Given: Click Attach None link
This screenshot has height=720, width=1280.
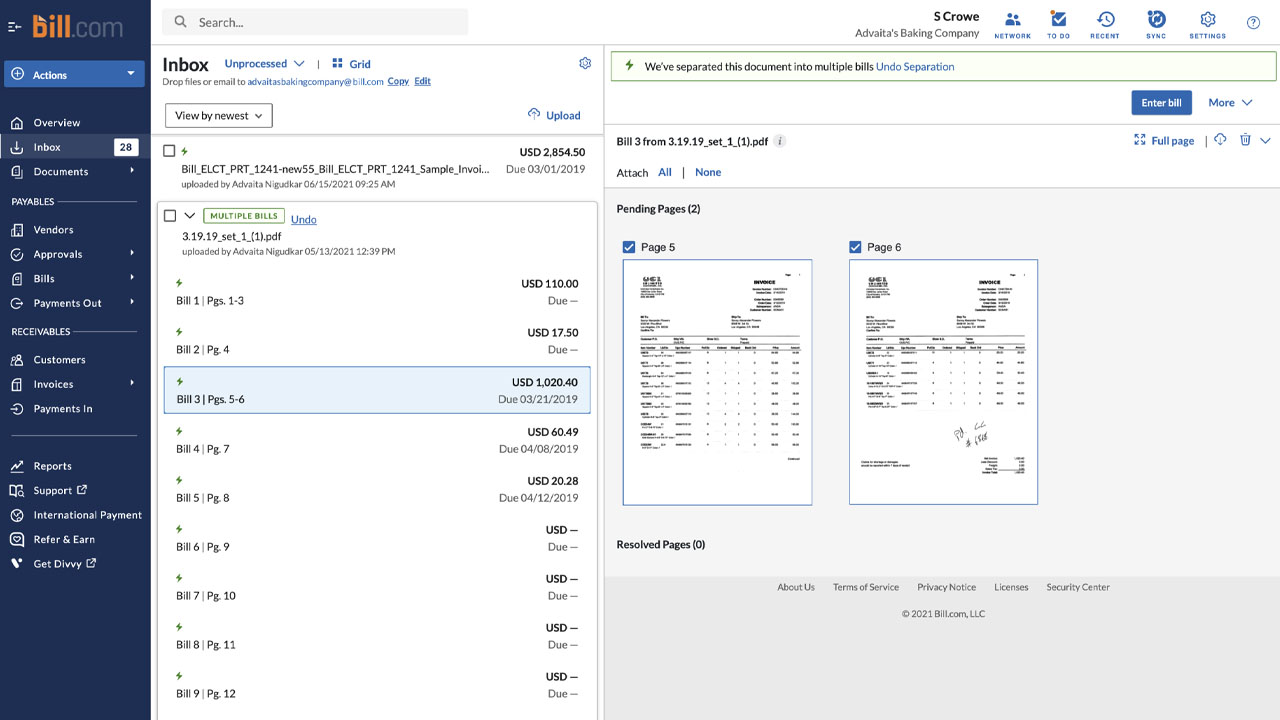Looking at the screenshot, I should pos(708,172).
